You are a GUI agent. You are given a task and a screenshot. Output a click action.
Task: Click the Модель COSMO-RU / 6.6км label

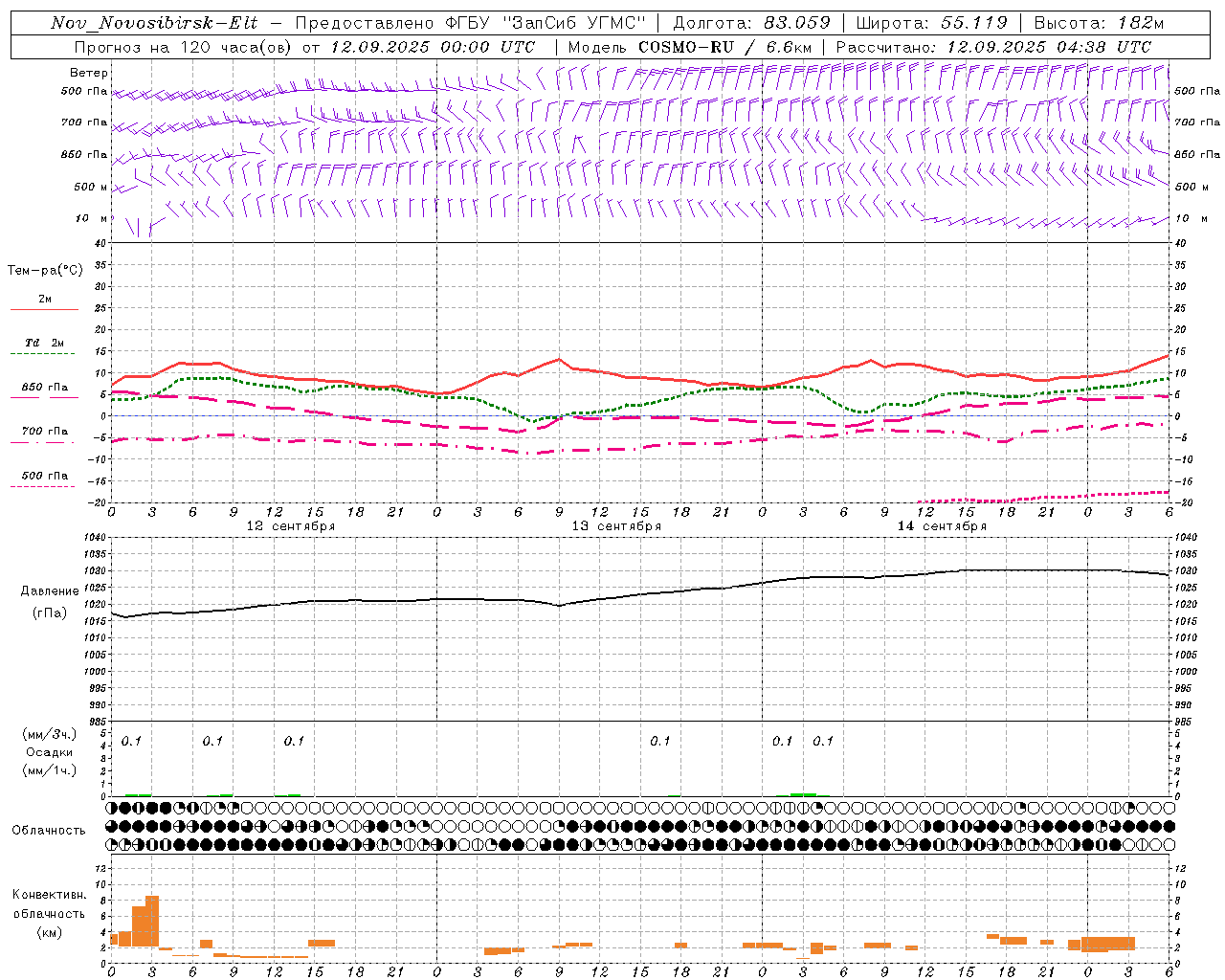pos(690,47)
